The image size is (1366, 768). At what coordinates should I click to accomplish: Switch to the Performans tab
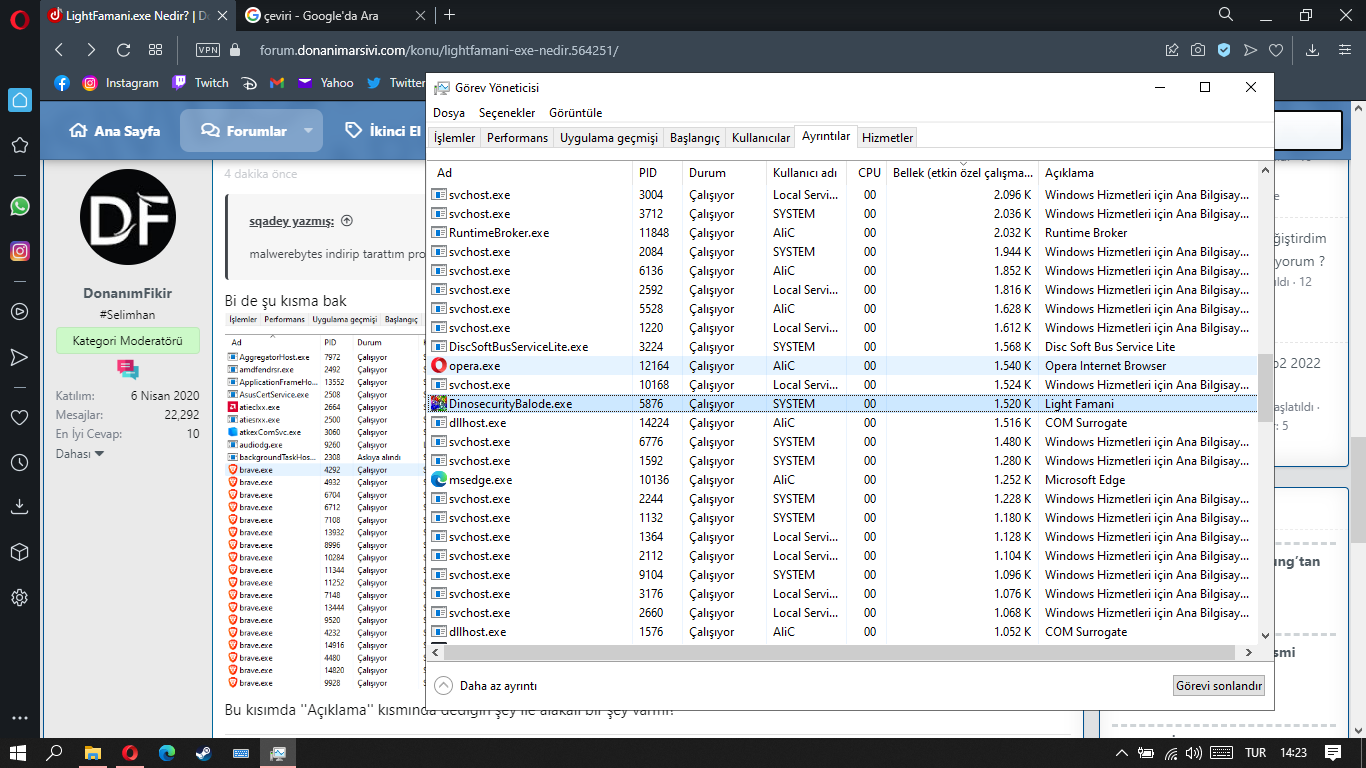point(517,138)
